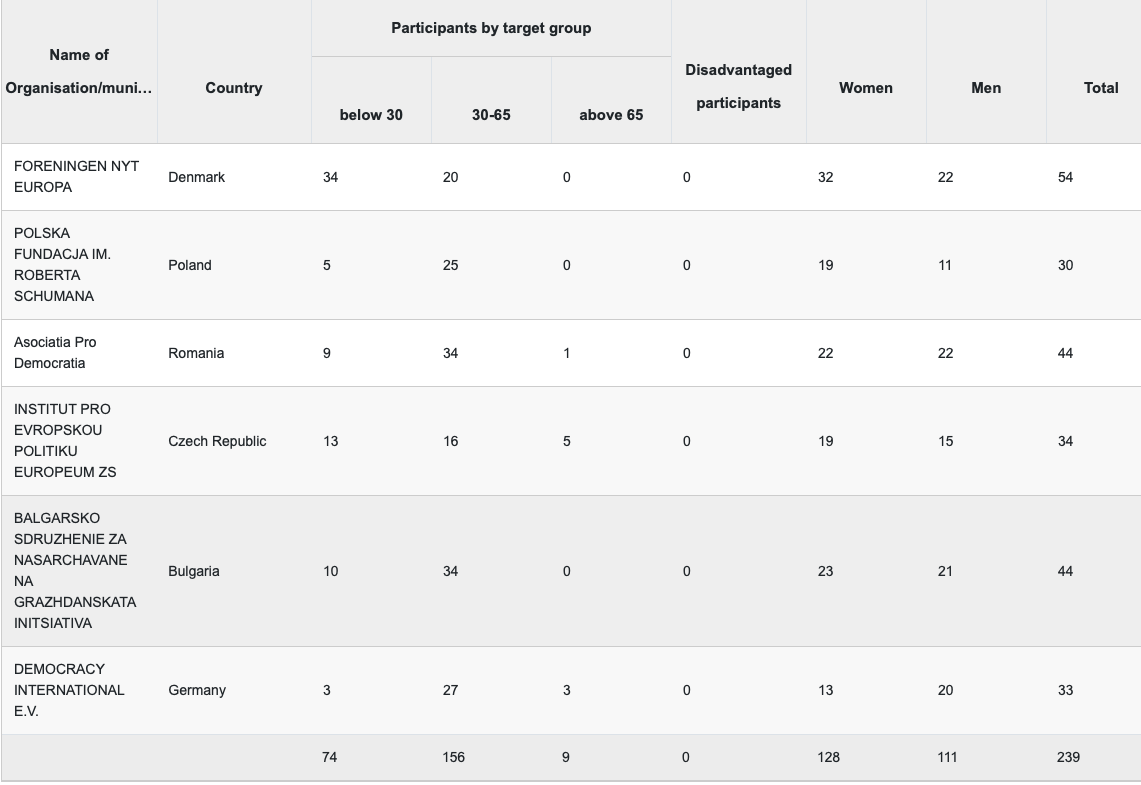
Task: Click the Women column header
Action: 866,87
